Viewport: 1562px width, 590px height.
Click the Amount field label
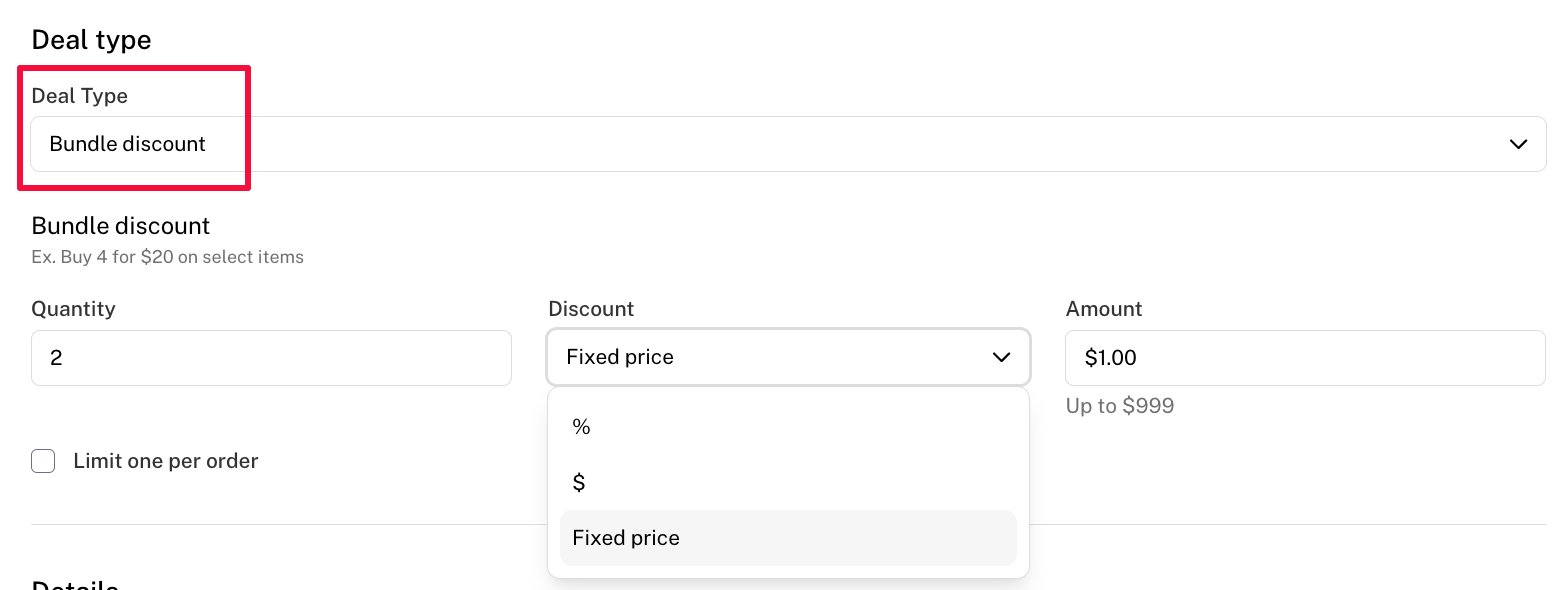tap(1104, 309)
